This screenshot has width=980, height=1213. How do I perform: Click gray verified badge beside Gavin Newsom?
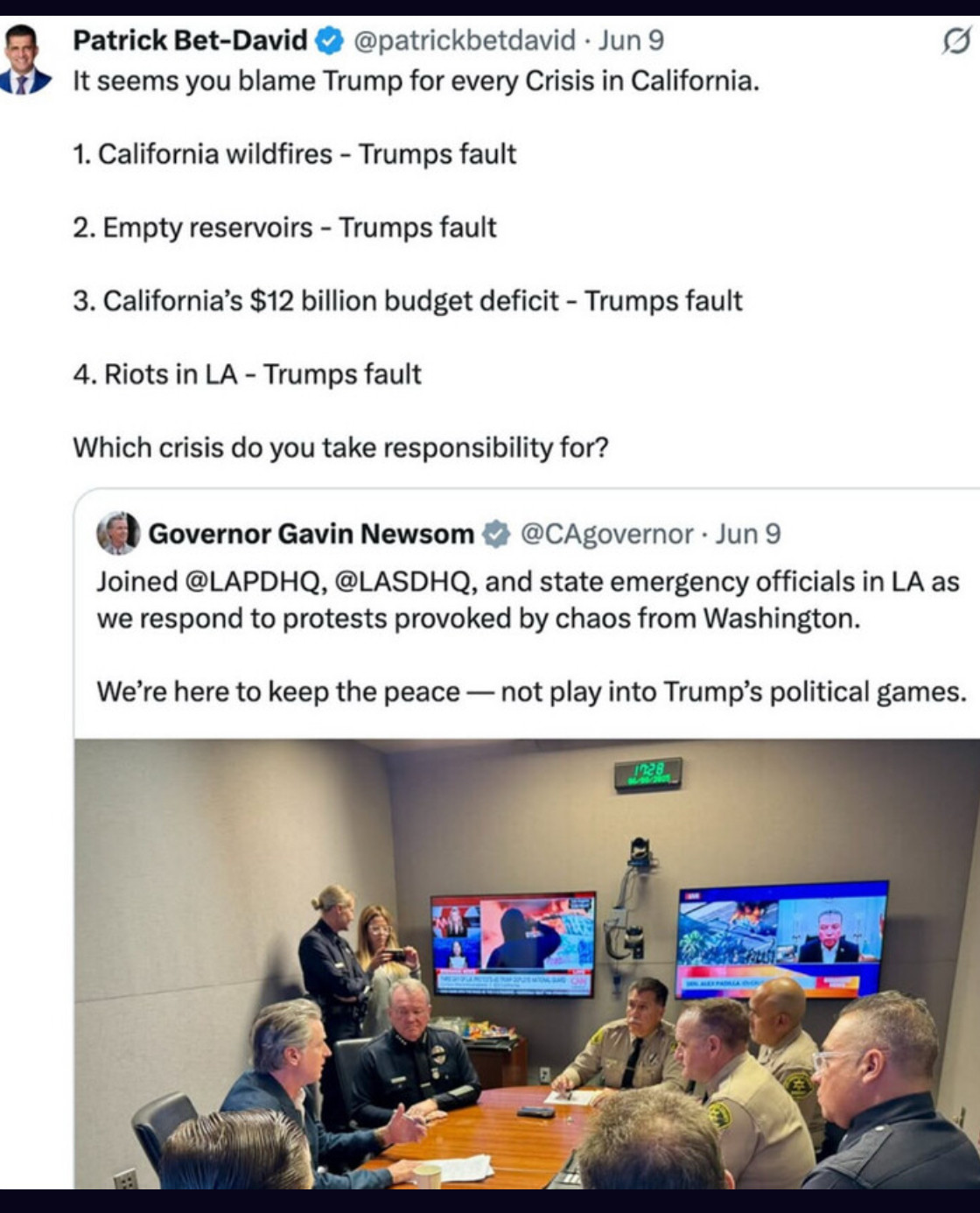click(x=496, y=534)
